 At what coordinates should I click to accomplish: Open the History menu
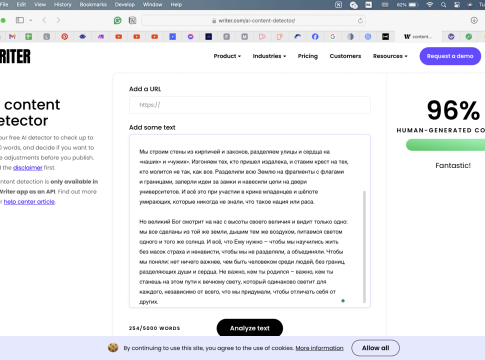pyautogui.click(x=63, y=5)
